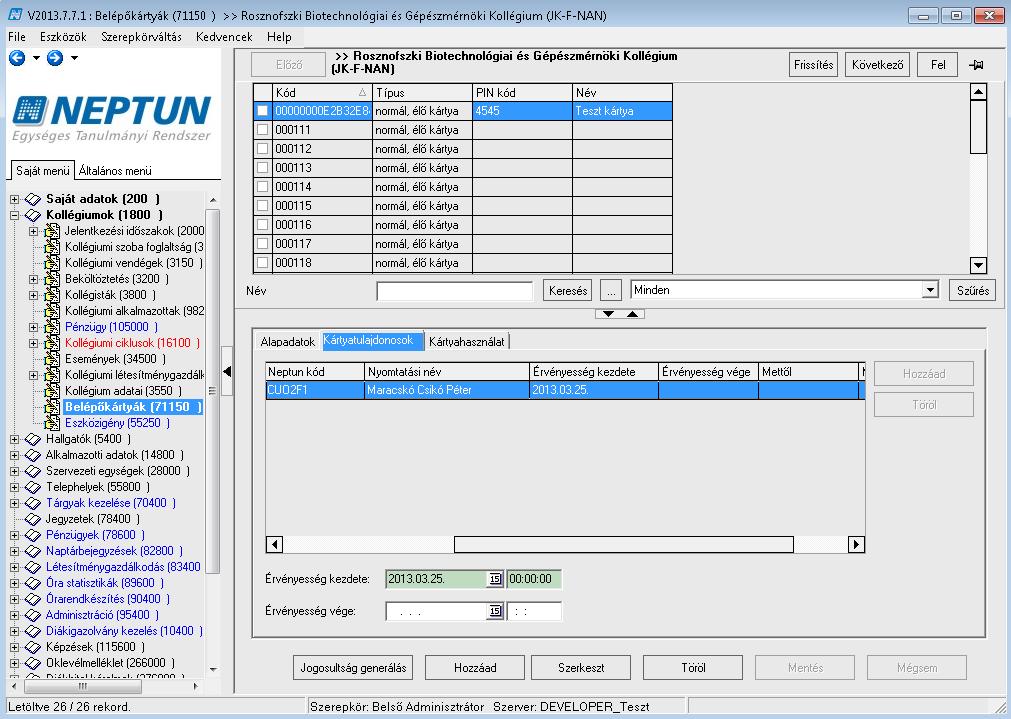Click the NEPTUN logo
1011x719 pixels.
pos(112,117)
